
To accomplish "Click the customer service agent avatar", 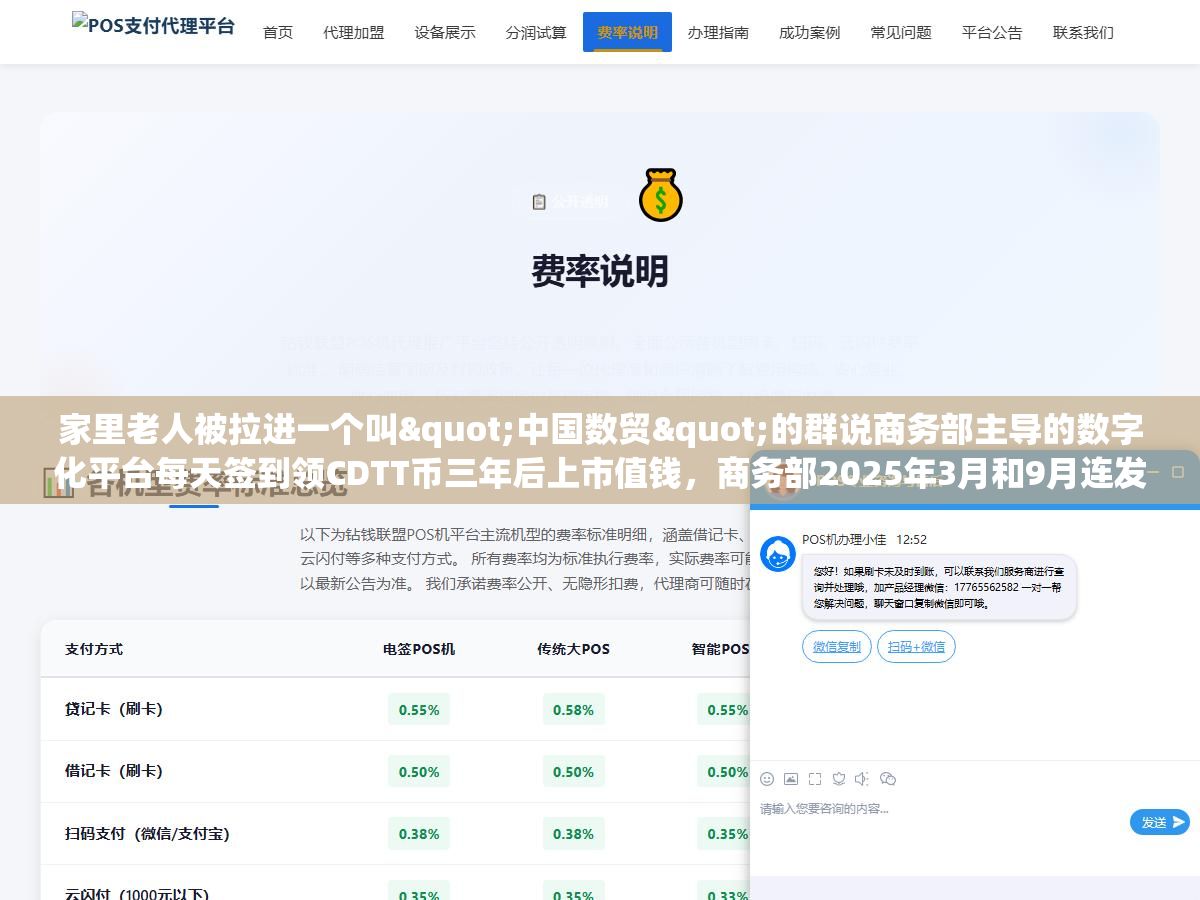I will coord(778,554).
